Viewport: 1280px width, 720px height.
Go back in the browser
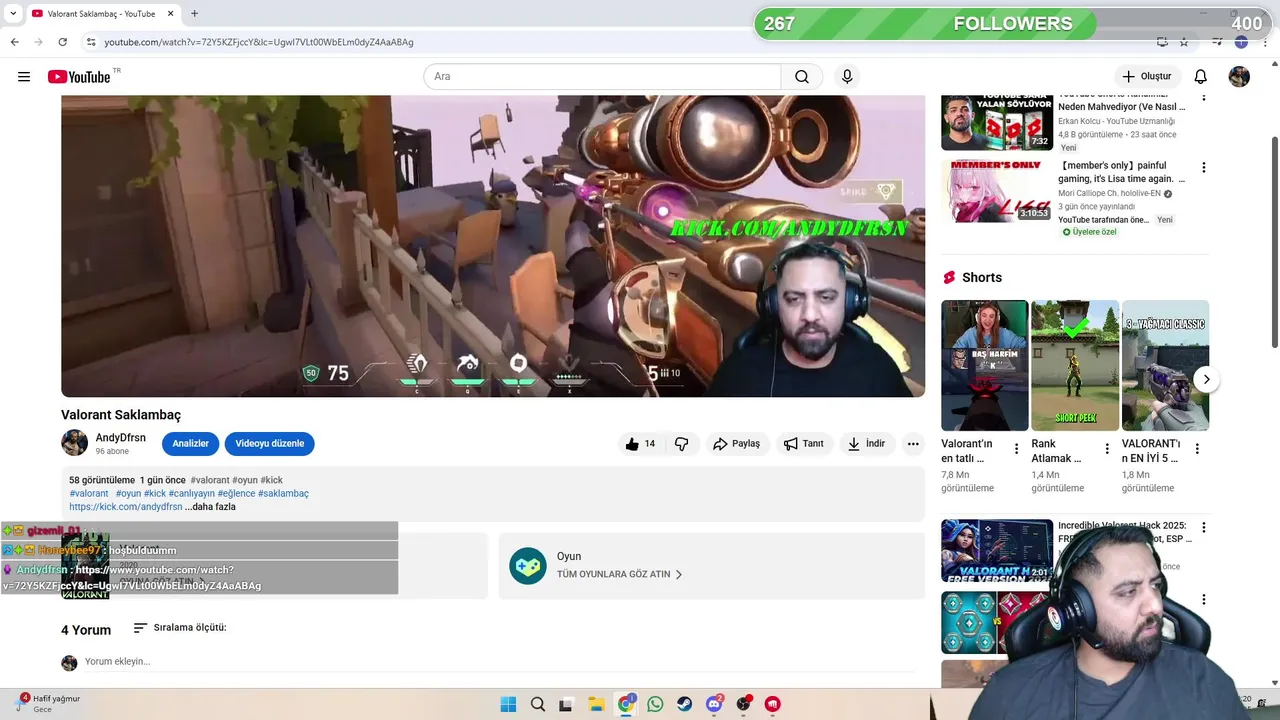14,42
